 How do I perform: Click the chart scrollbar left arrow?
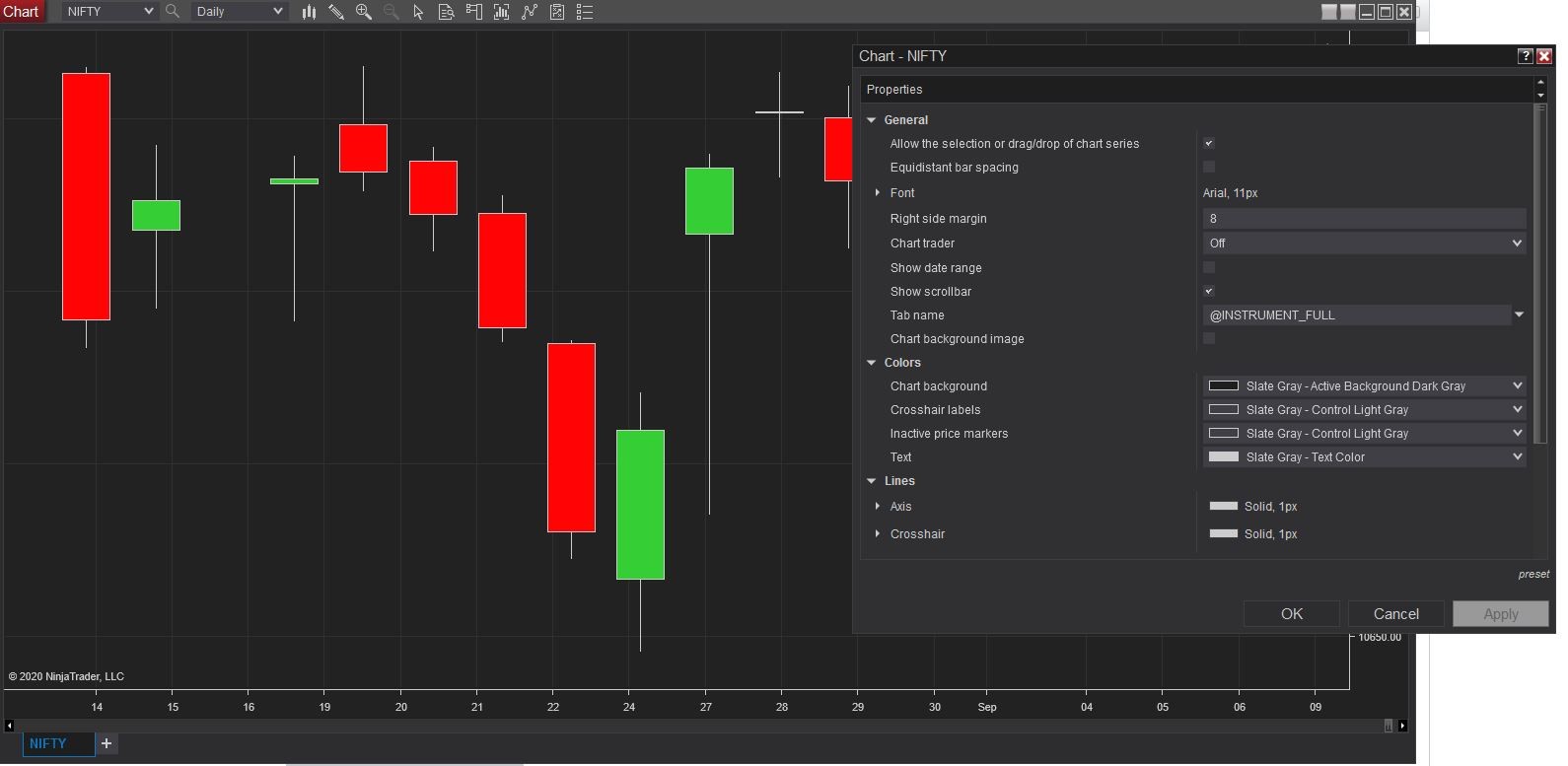(9, 726)
